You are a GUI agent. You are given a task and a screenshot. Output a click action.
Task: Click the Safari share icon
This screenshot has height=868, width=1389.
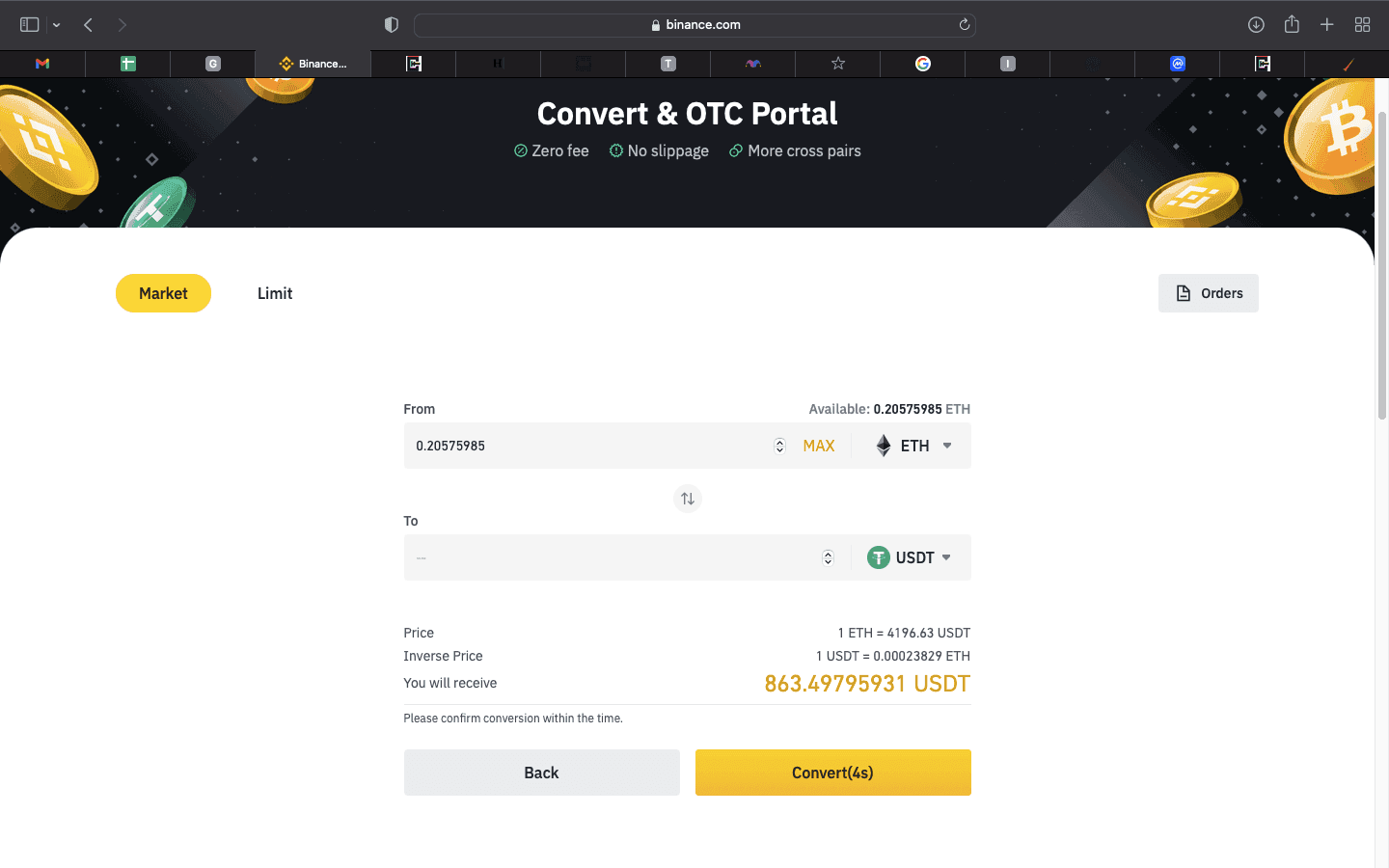pyautogui.click(x=1292, y=25)
